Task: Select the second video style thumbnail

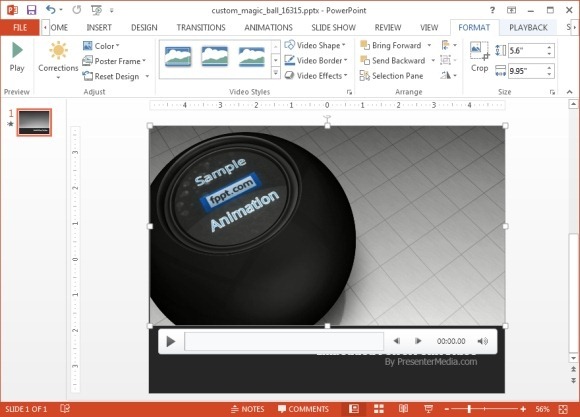Action: 215,57
